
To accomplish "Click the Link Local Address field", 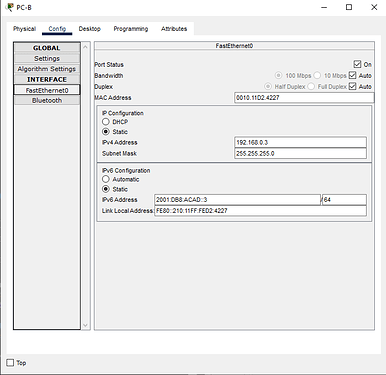I will [260, 211].
